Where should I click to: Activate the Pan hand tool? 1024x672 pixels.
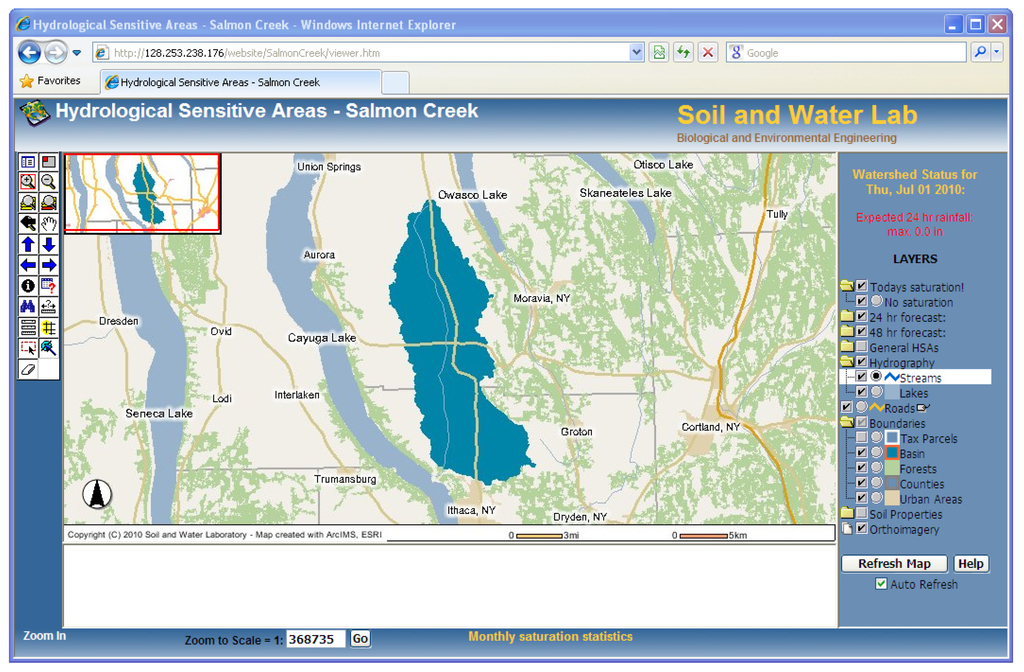48,223
